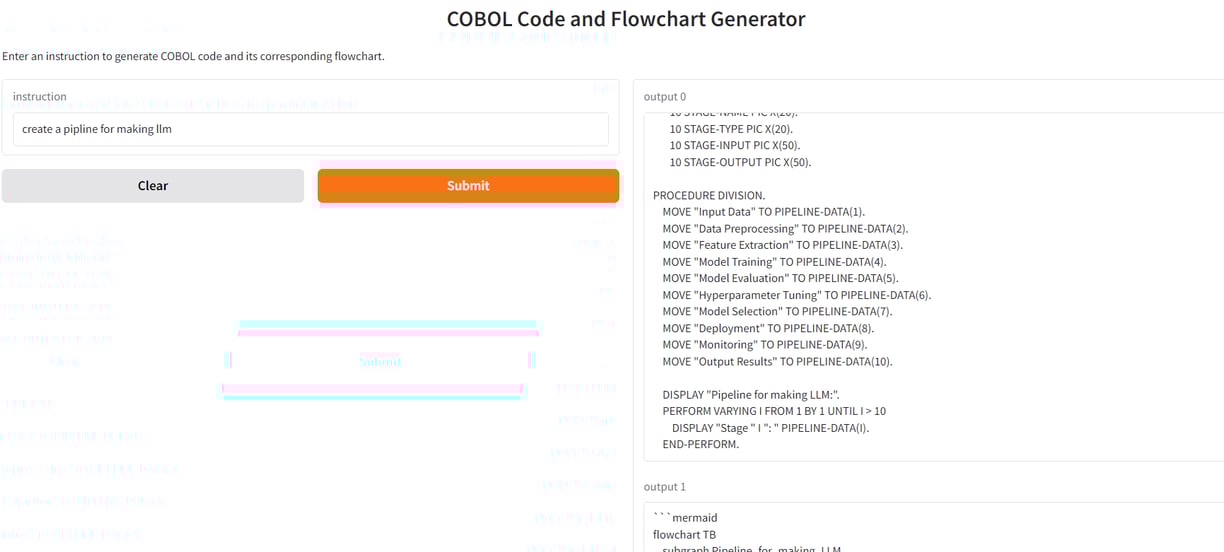1224x552 pixels.
Task: Click the orange Submit button
Action: [x=468, y=185]
